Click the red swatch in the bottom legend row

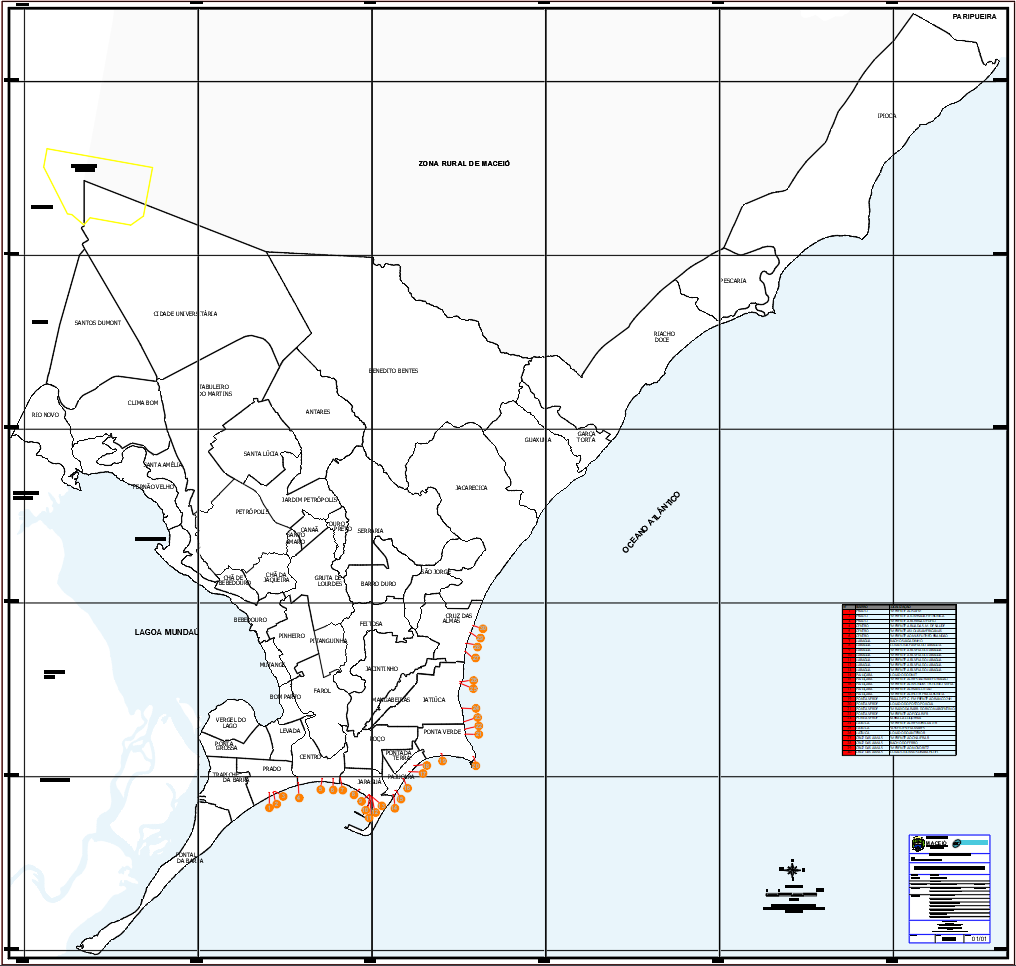pyautogui.click(x=850, y=751)
